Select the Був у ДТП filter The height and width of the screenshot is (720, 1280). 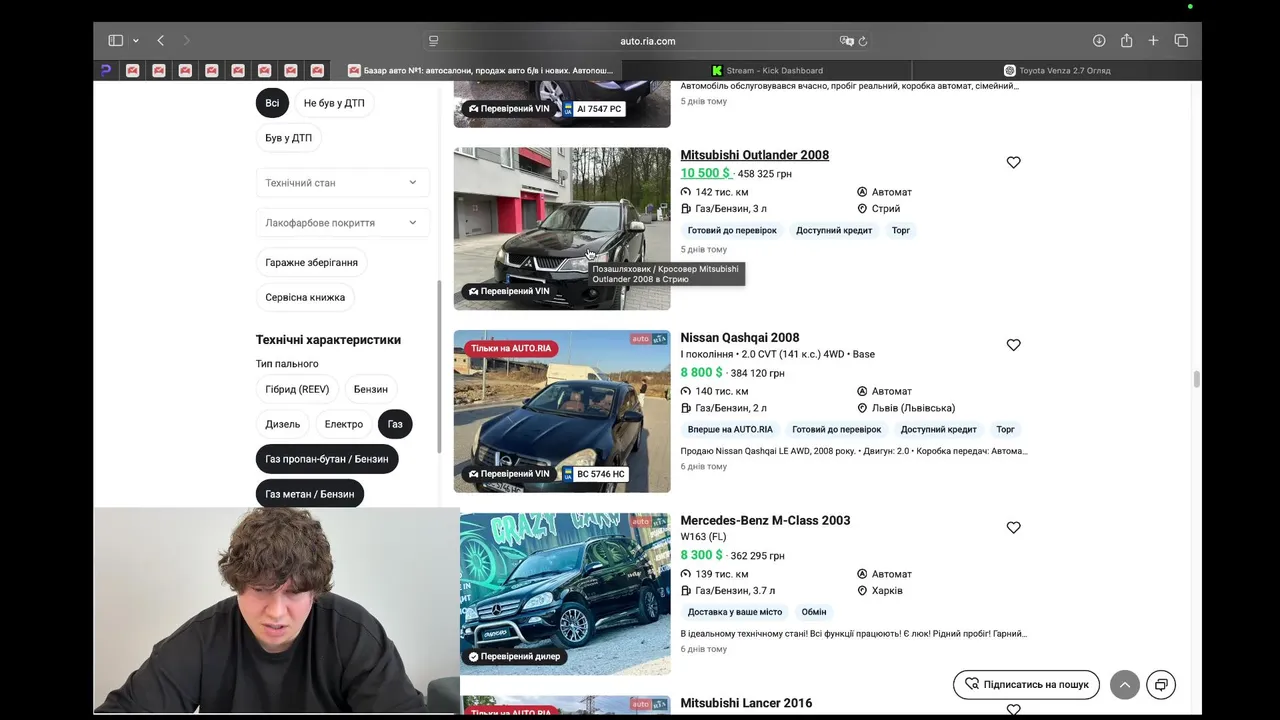[288, 138]
